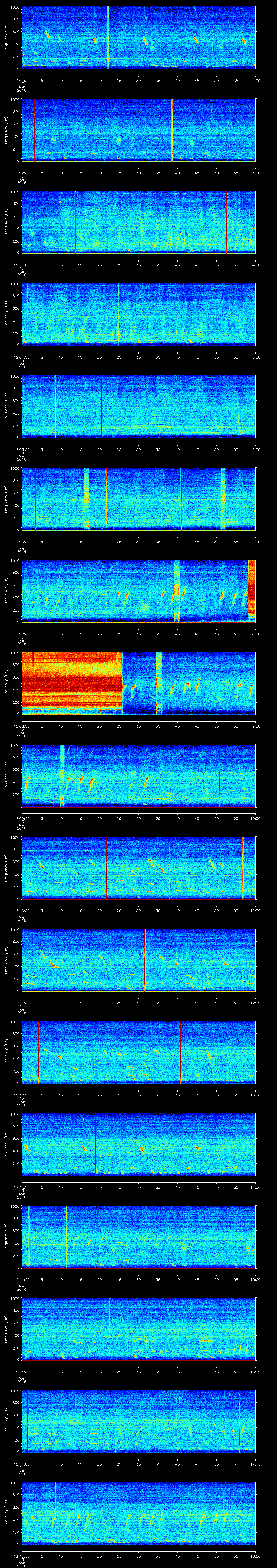Image resolution: width=277 pixels, height=1568 pixels.
Task: Click the 12:01:00 time axis label
Action: click(x=21, y=80)
